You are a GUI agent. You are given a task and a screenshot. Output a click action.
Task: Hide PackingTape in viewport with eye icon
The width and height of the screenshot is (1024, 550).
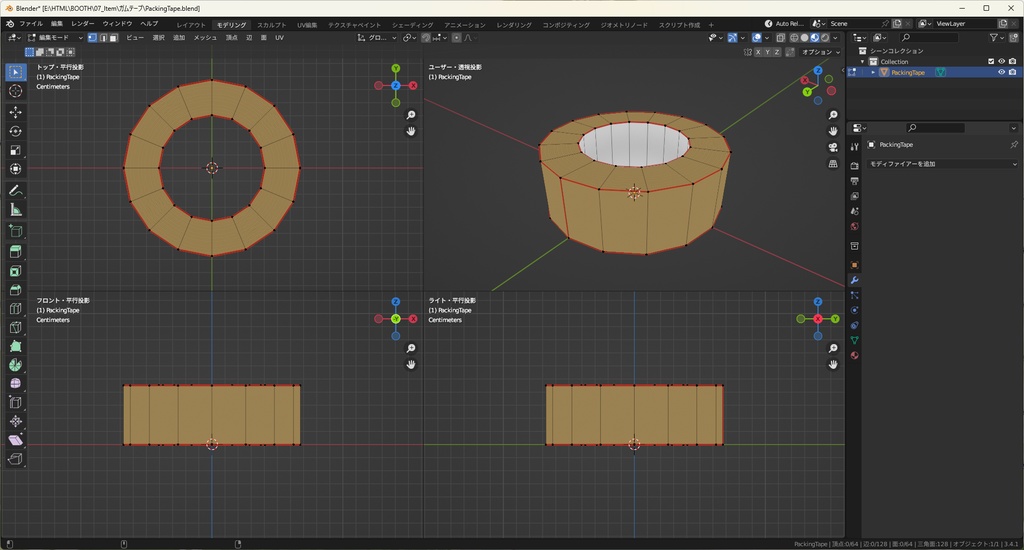pyautogui.click(x=1001, y=72)
